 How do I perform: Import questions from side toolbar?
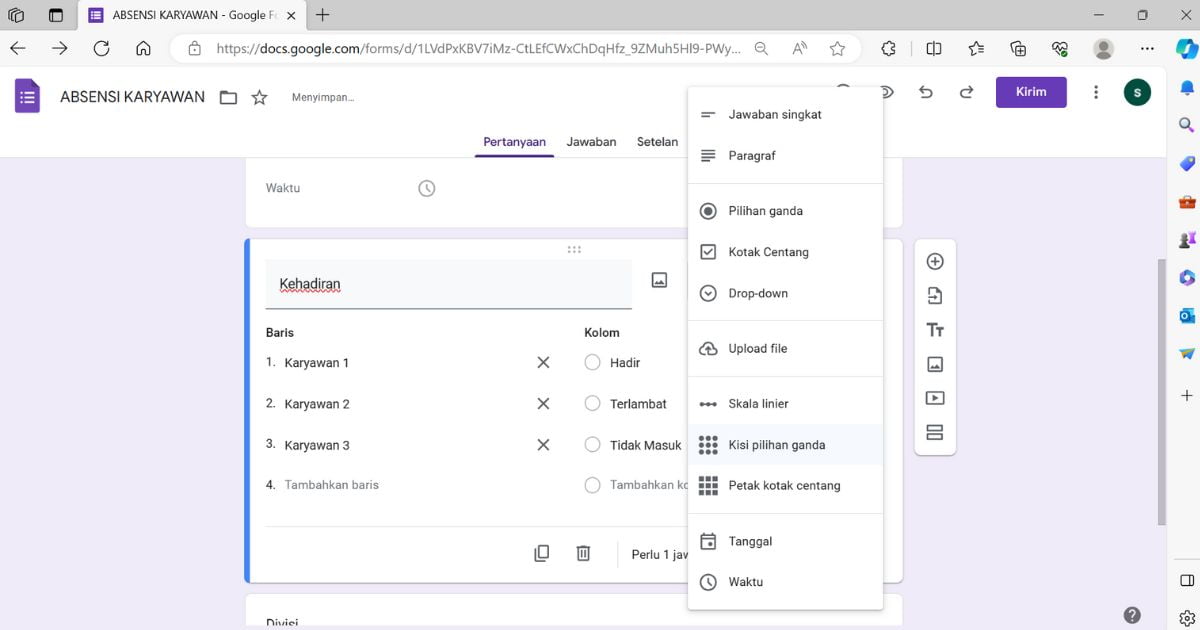coord(935,296)
